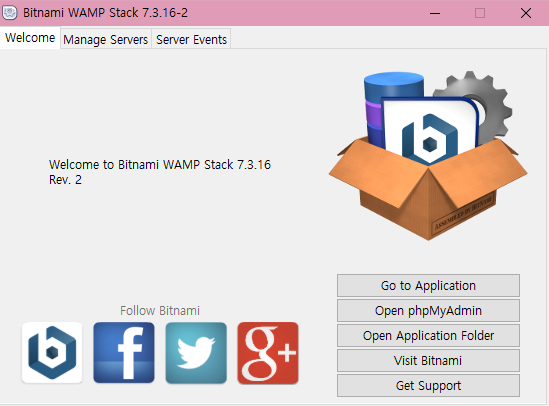Click the Bitnami stack box illustration
This screenshot has width=549, height=406.
428,155
